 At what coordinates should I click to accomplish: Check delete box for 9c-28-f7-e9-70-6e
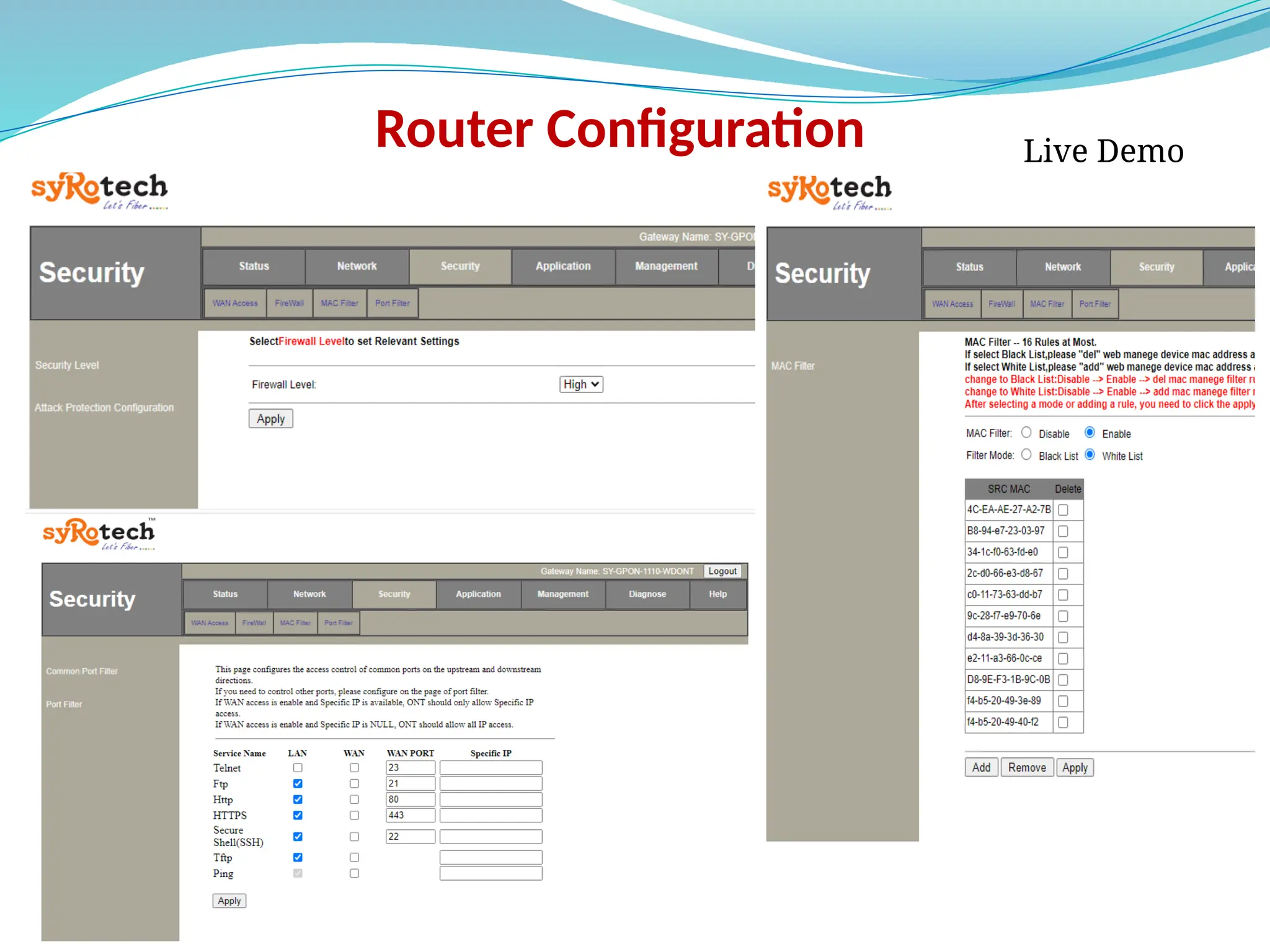pyautogui.click(x=1063, y=616)
